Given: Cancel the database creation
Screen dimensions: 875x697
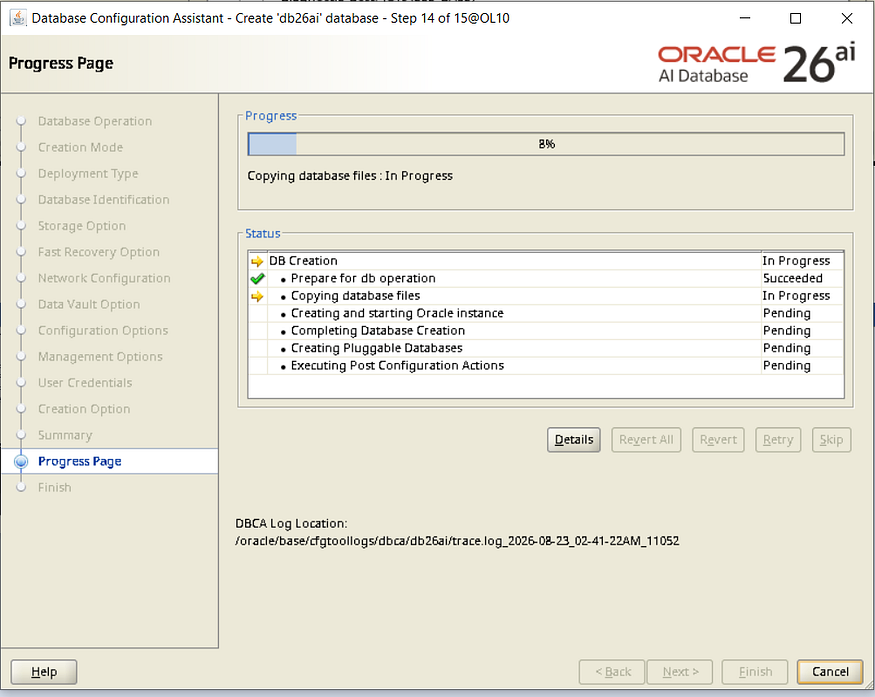Looking at the screenshot, I should [x=830, y=672].
